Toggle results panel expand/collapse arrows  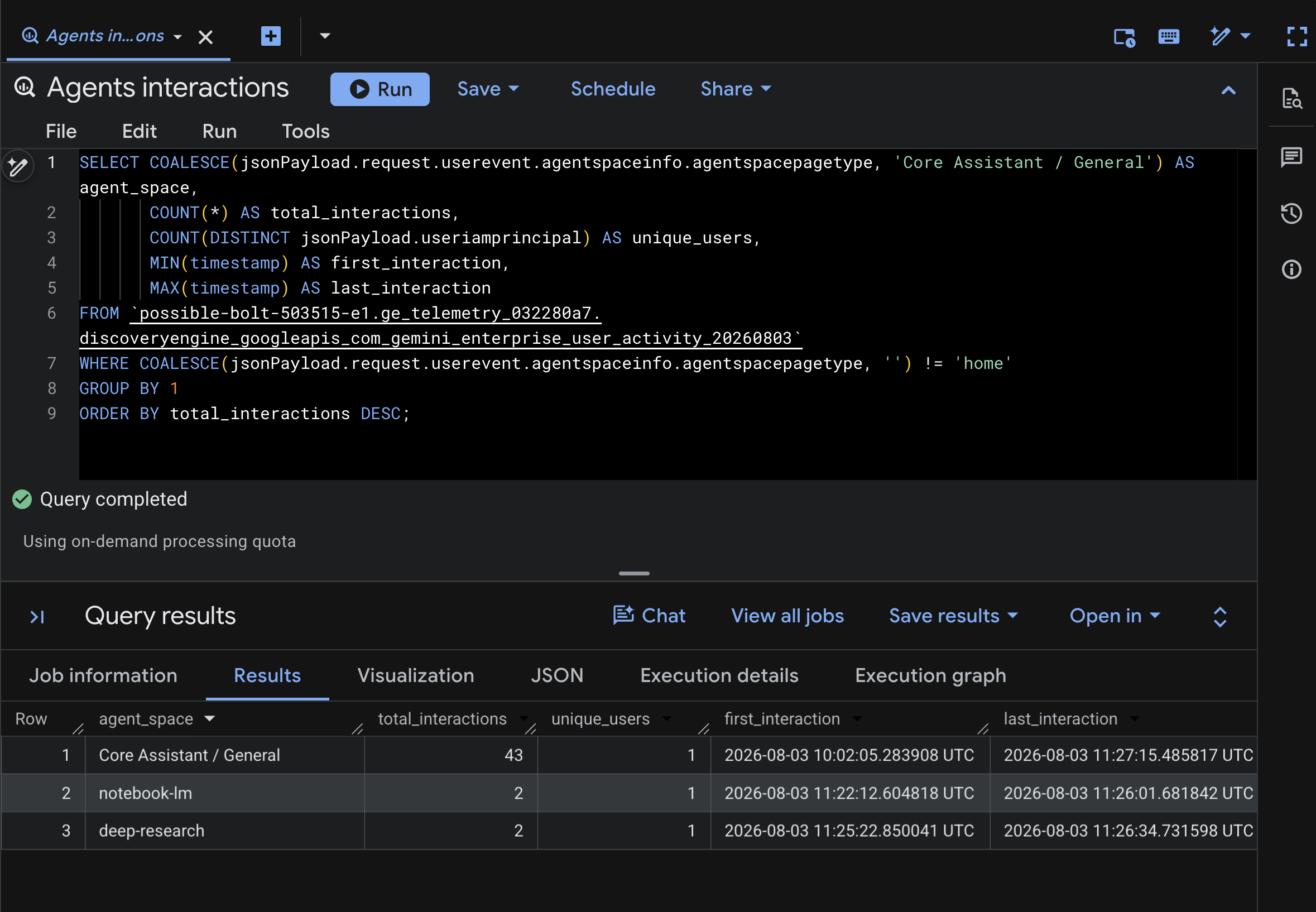1219,617
